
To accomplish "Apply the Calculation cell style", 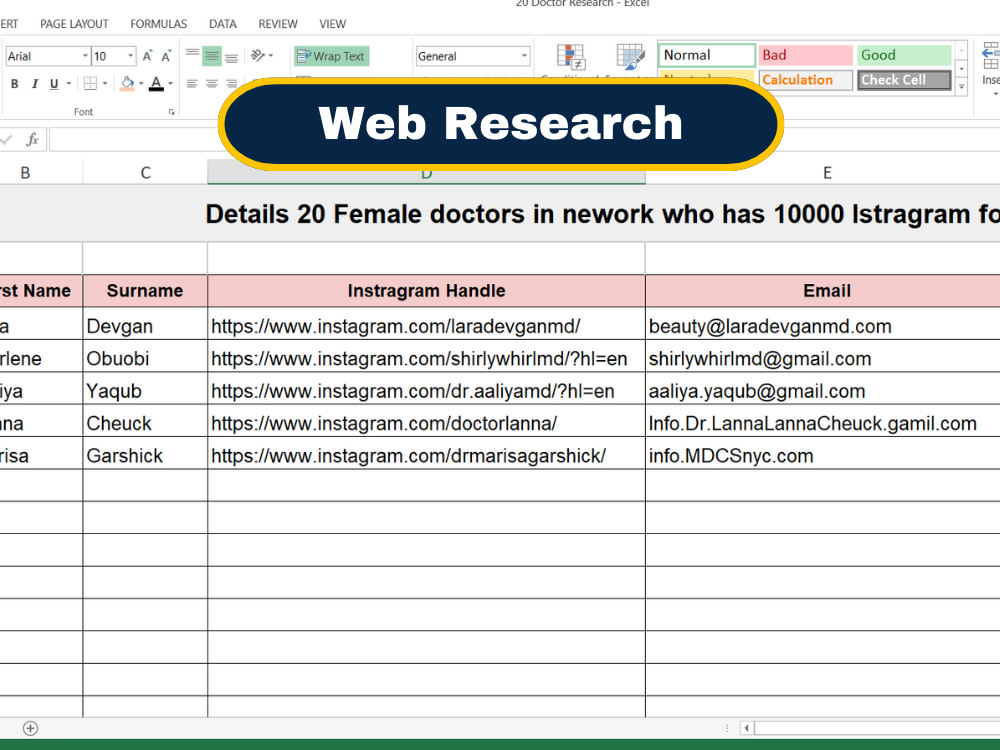I will [805, 80].
